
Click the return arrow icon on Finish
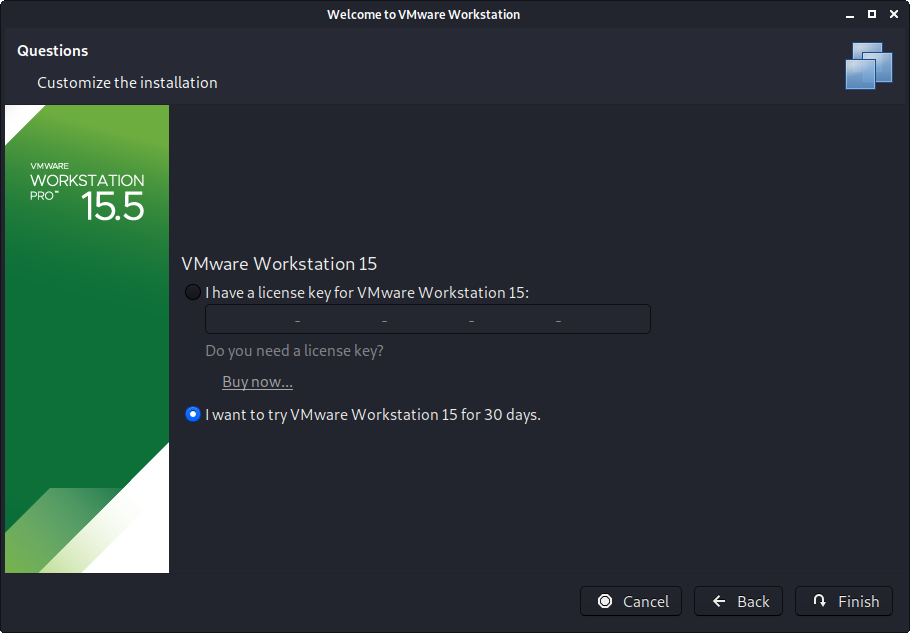click(x=820, y=601)
